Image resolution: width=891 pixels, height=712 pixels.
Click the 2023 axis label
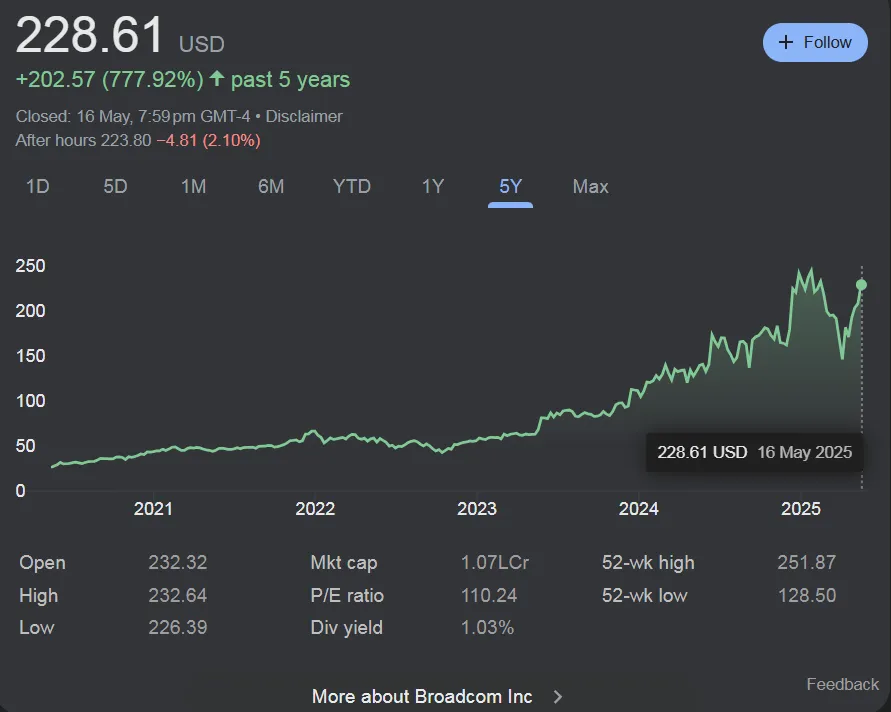(x=477, y=509)
